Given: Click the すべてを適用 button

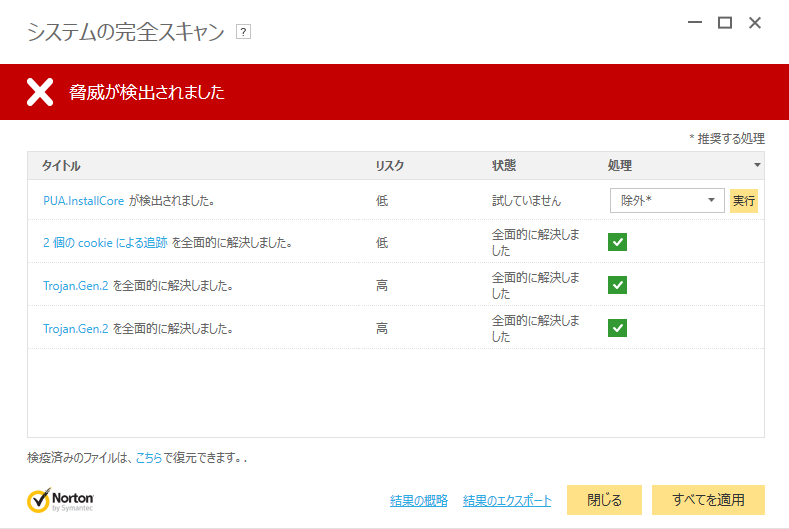Looking at the screenshot, I should pos(708,500).
